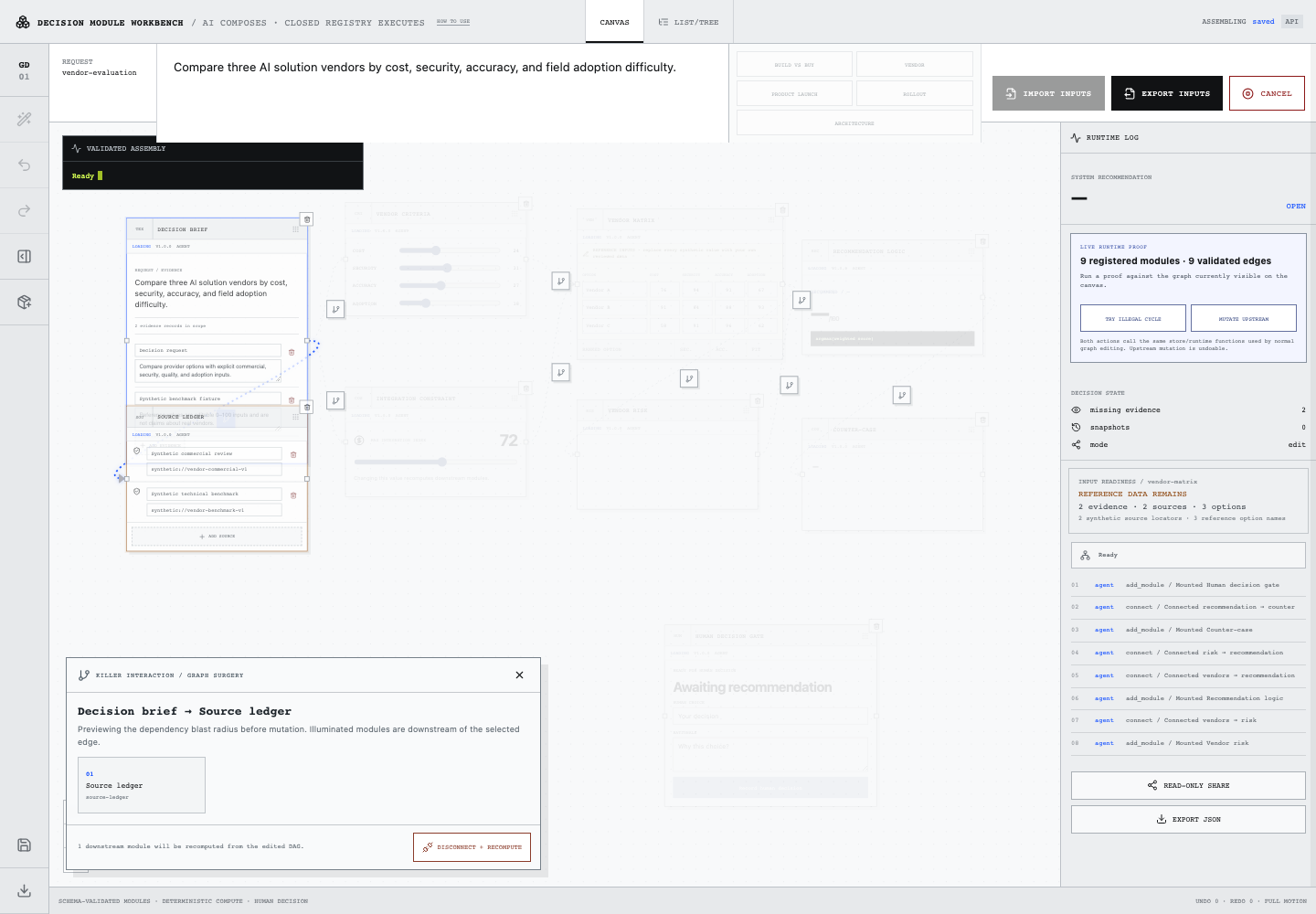The width and height of the screenshot is (1316, 914).
Task: Delete the Human Decision Gate module via trash icon
Action: [876, 626]
